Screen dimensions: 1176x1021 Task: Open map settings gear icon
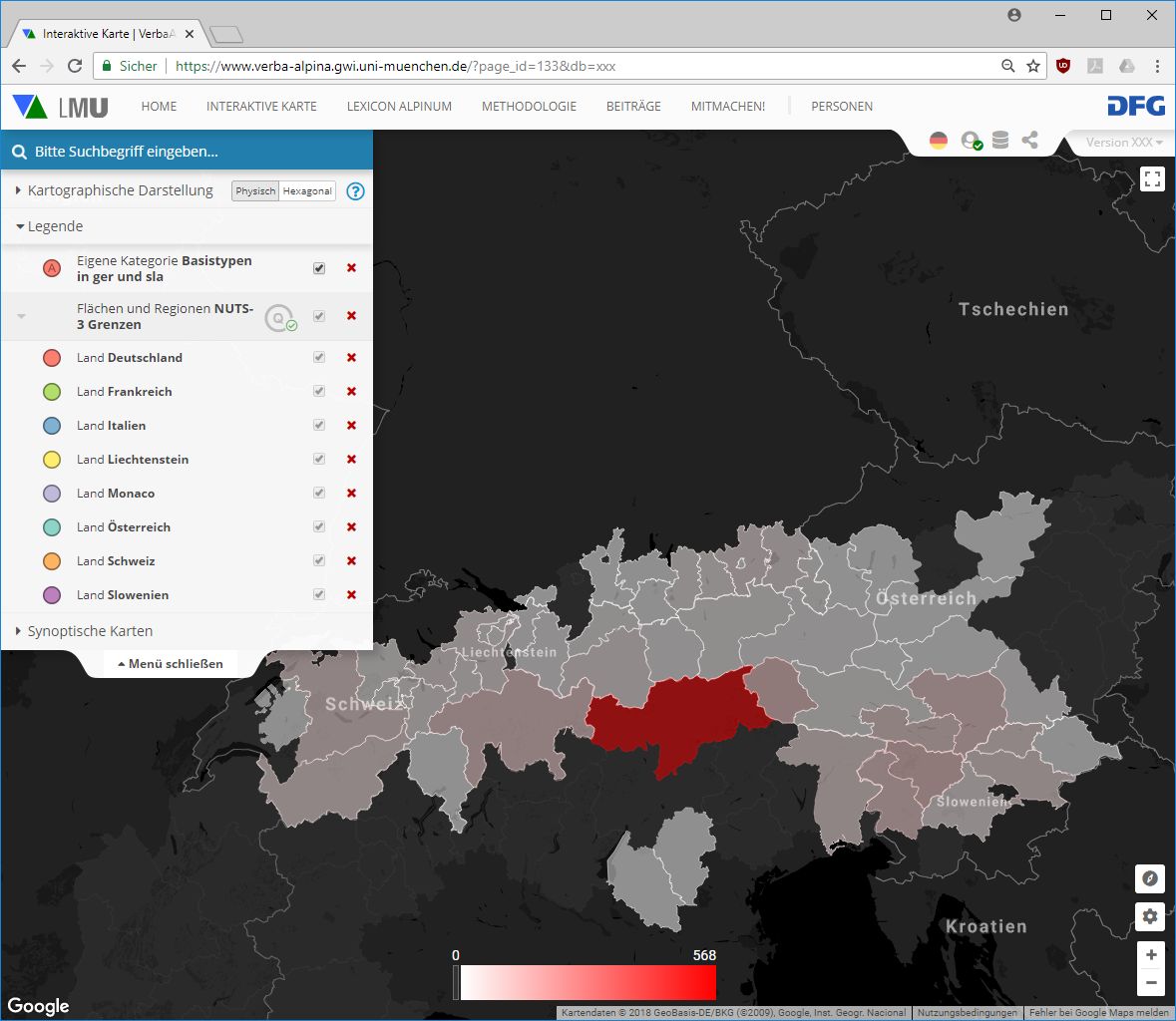[1150, 916]
